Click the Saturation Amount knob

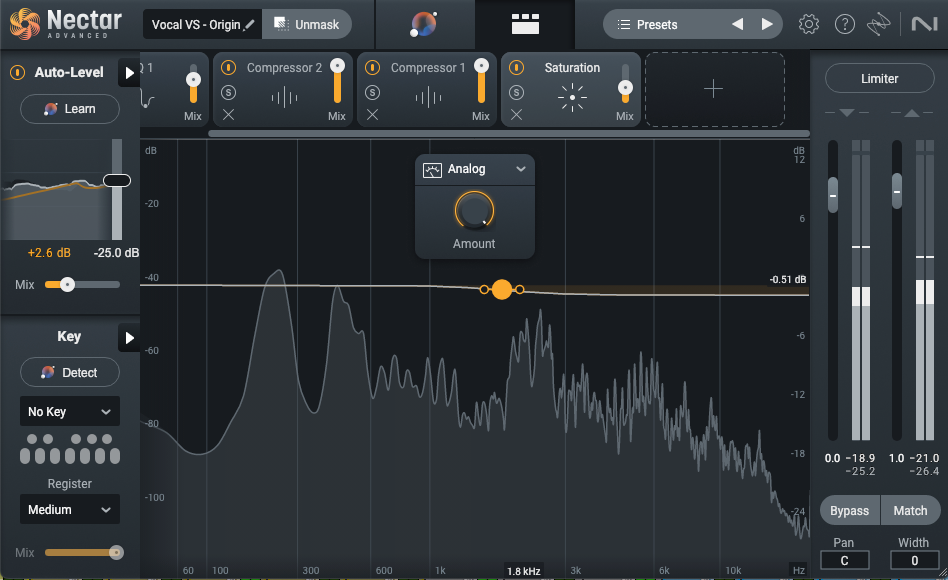click(x=474, y=211)
